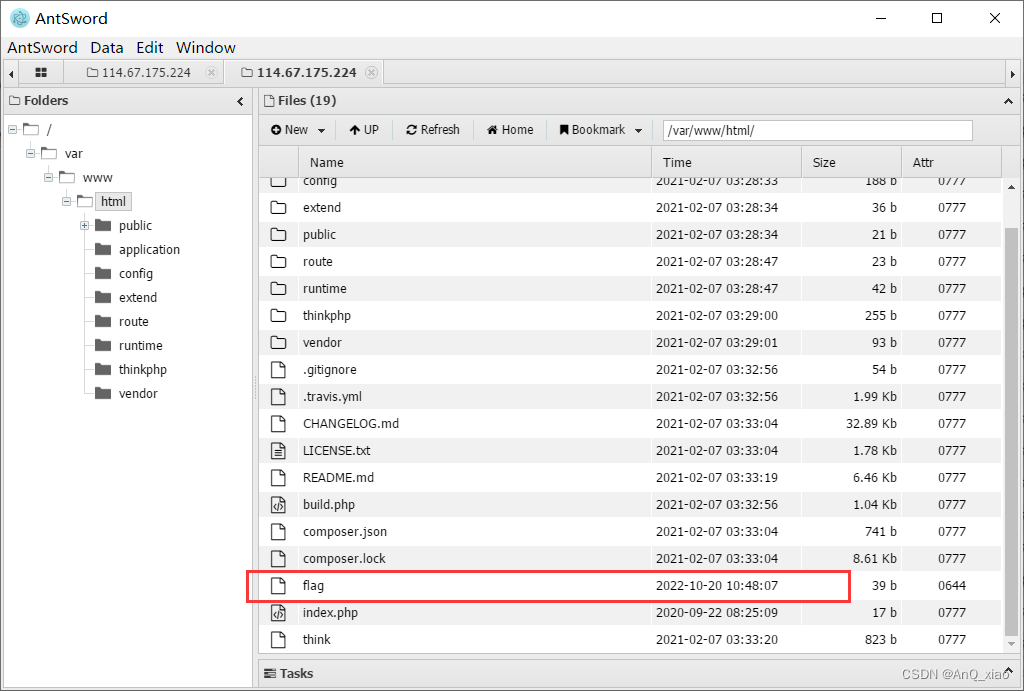The image size is (1024, 691).
Task: Select thinkphp folder in tree
Action: tap(142, 370)
